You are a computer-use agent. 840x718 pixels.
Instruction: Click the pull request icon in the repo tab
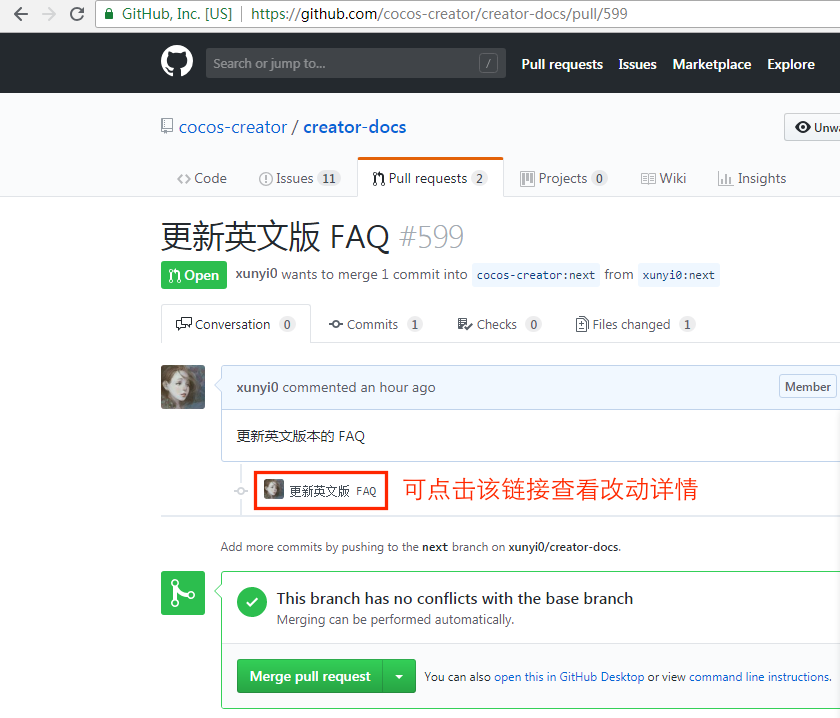379,179
